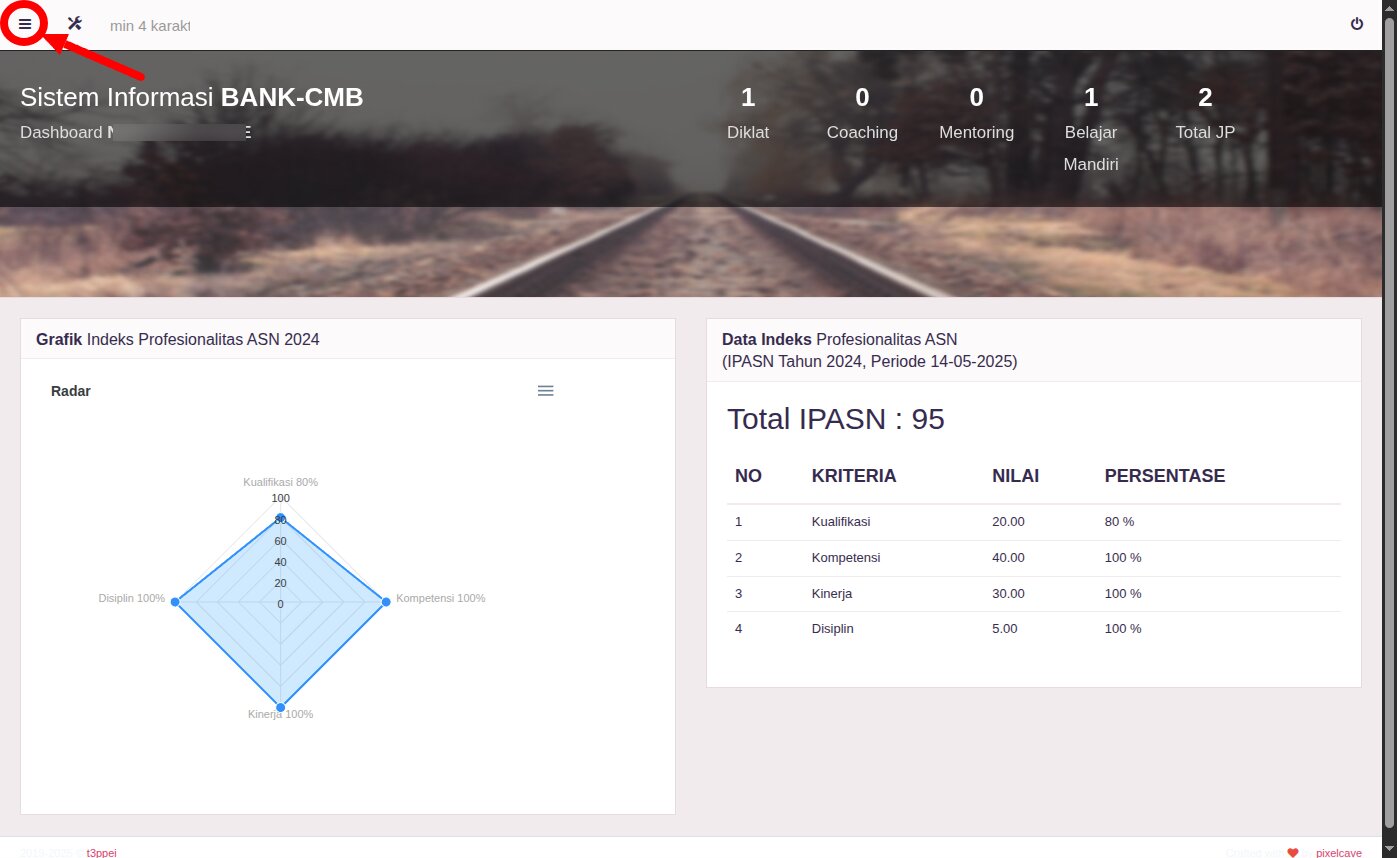Image resolution: width=1397 pixels, height=858 pixels.
Task: Click the Total JP counter
Action: point(1205,113)
